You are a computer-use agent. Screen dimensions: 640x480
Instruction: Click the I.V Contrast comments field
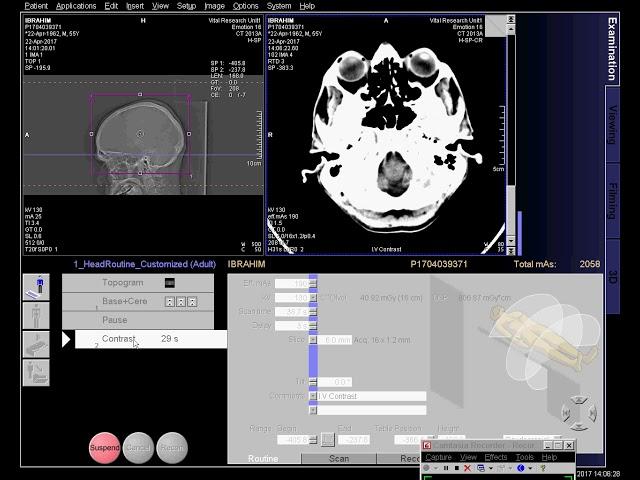click(x=372, y=396)
